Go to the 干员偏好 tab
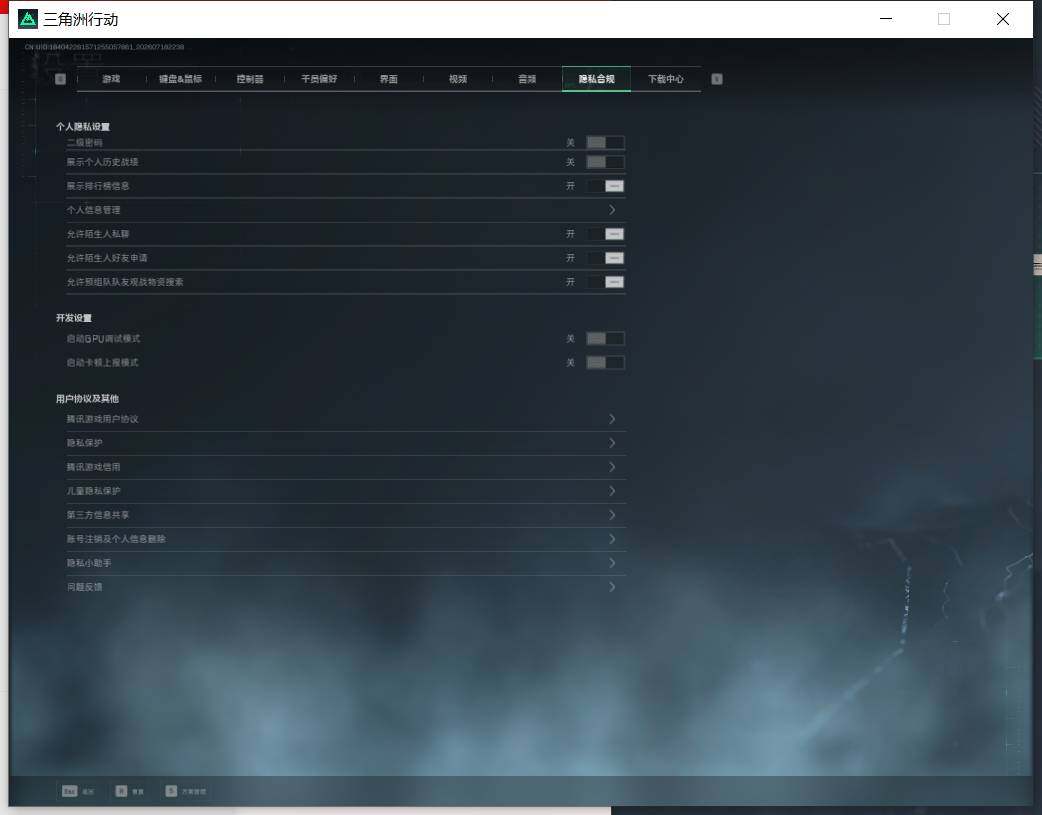This screenshot has width=1042, height=815. (319, 79)
